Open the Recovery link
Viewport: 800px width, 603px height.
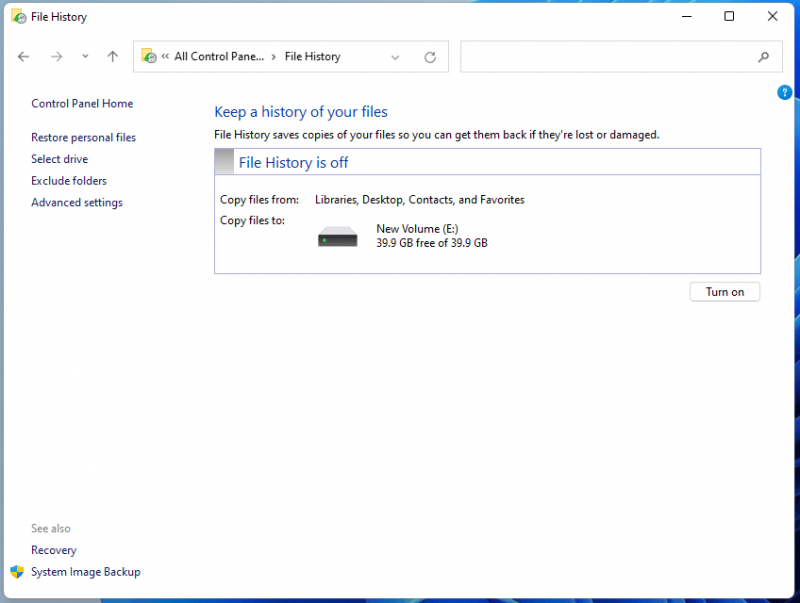tap(54, 550)
